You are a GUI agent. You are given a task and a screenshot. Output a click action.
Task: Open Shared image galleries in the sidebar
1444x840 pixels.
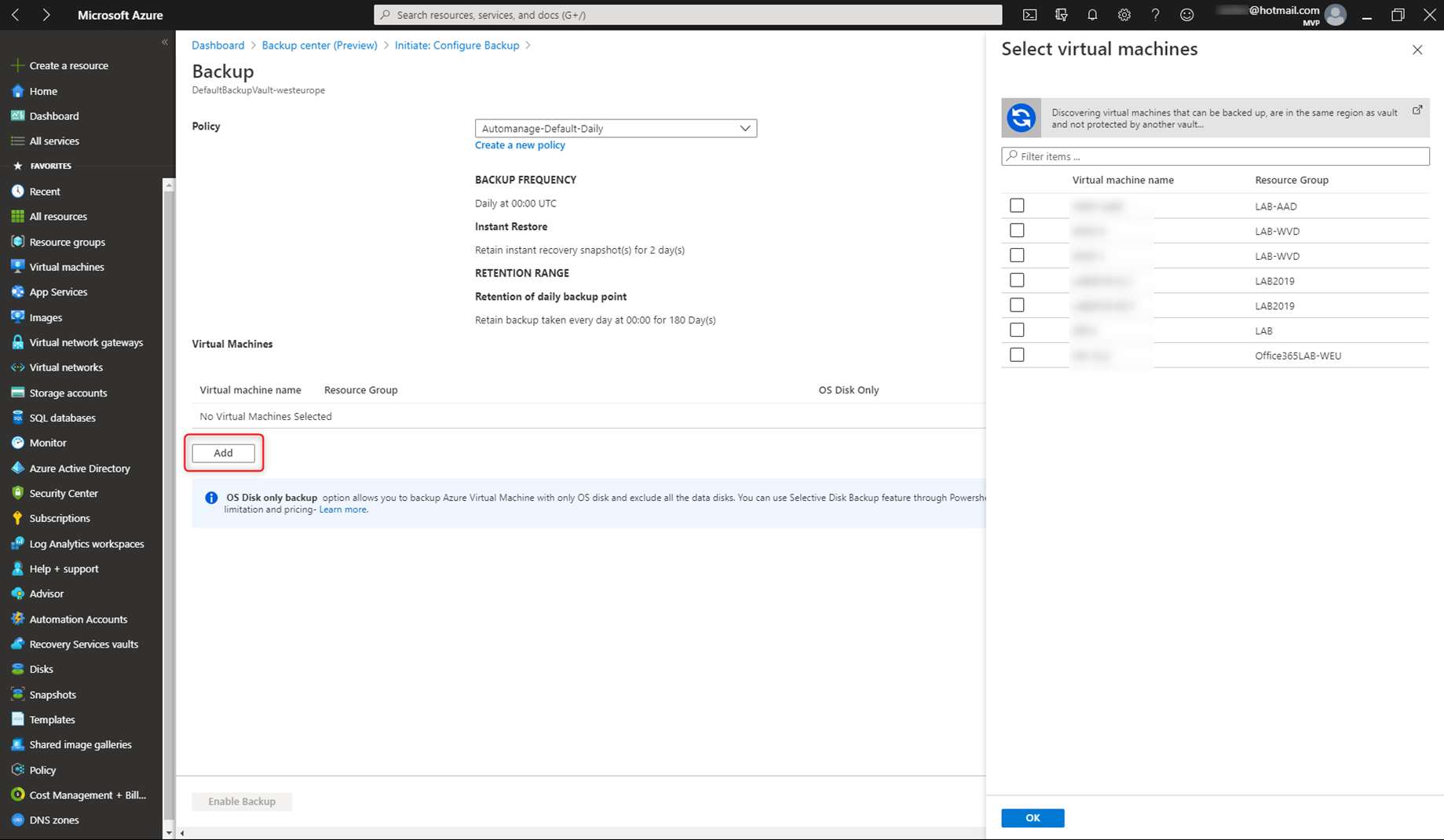coord(81,745)
